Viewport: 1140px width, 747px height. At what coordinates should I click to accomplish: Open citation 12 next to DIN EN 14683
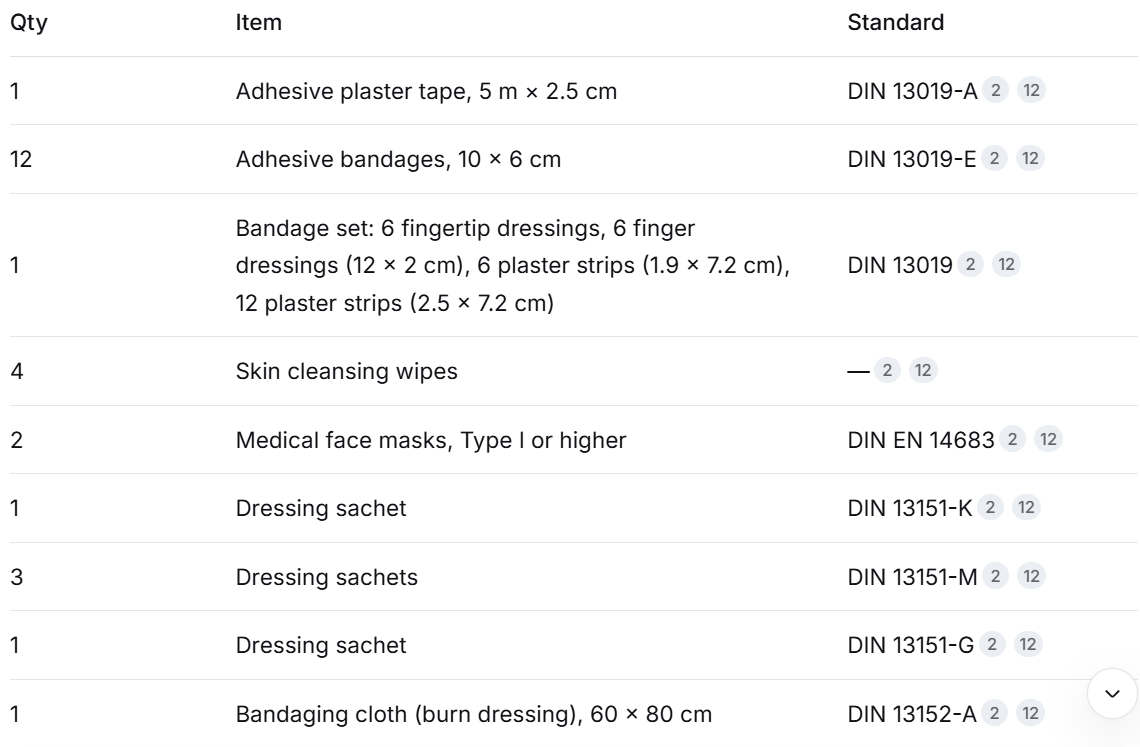pos(1048,439)
